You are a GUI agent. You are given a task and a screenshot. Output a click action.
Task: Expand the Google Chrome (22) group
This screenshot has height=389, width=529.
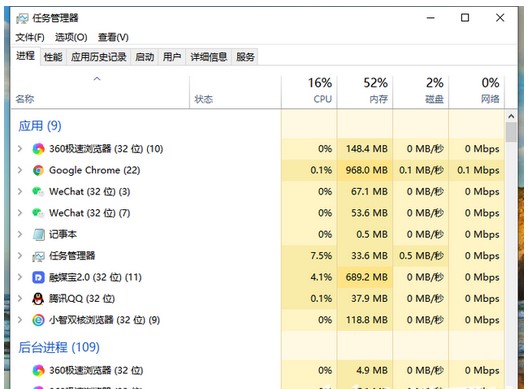[20, 170]
